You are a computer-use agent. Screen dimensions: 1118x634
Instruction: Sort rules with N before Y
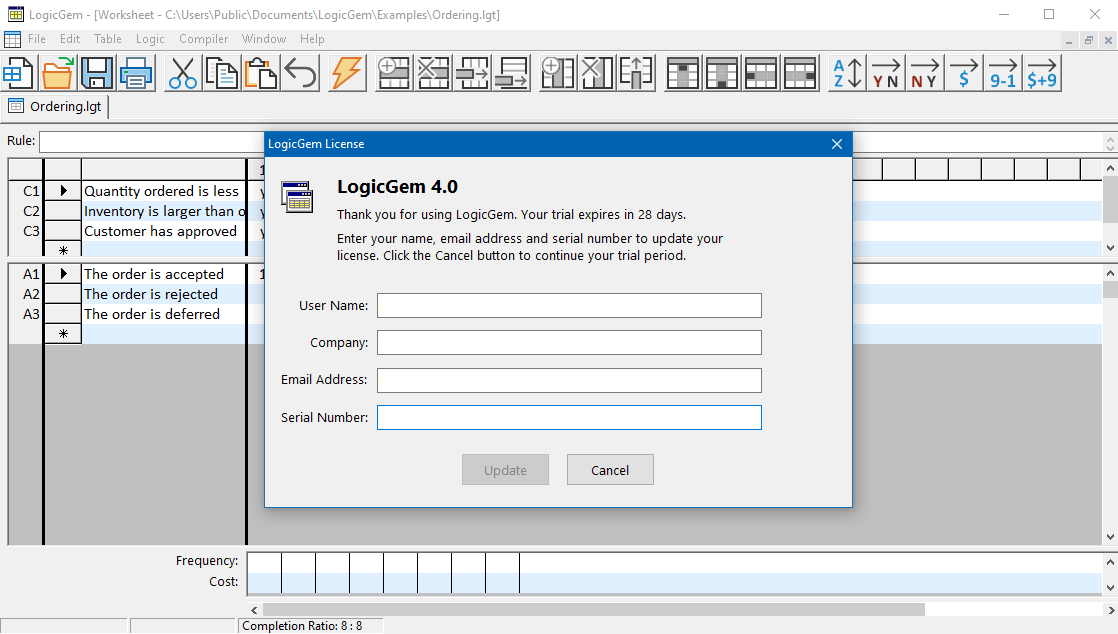[x=924, y=72]
